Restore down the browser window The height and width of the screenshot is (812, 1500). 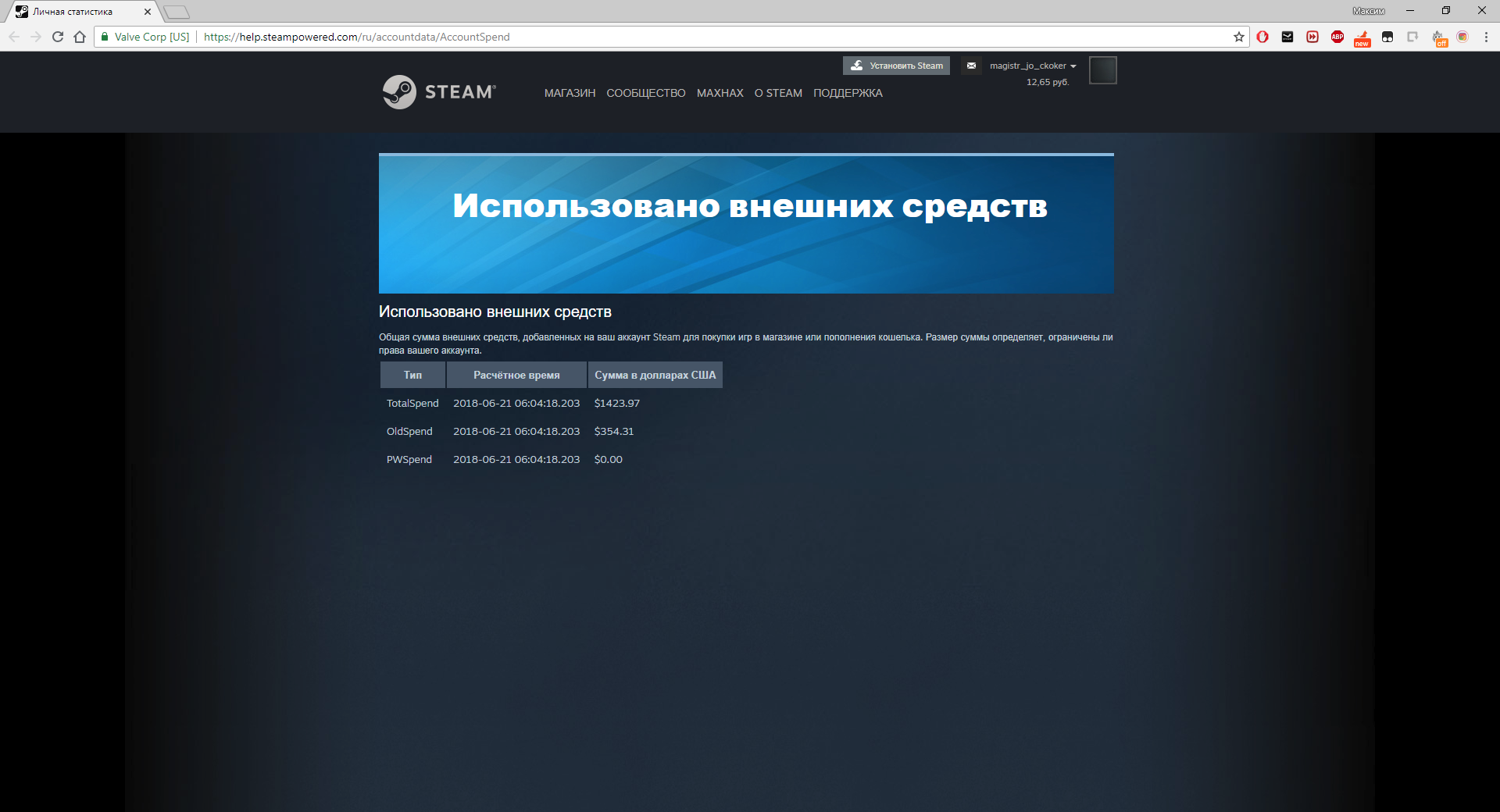coord(1446,11)
